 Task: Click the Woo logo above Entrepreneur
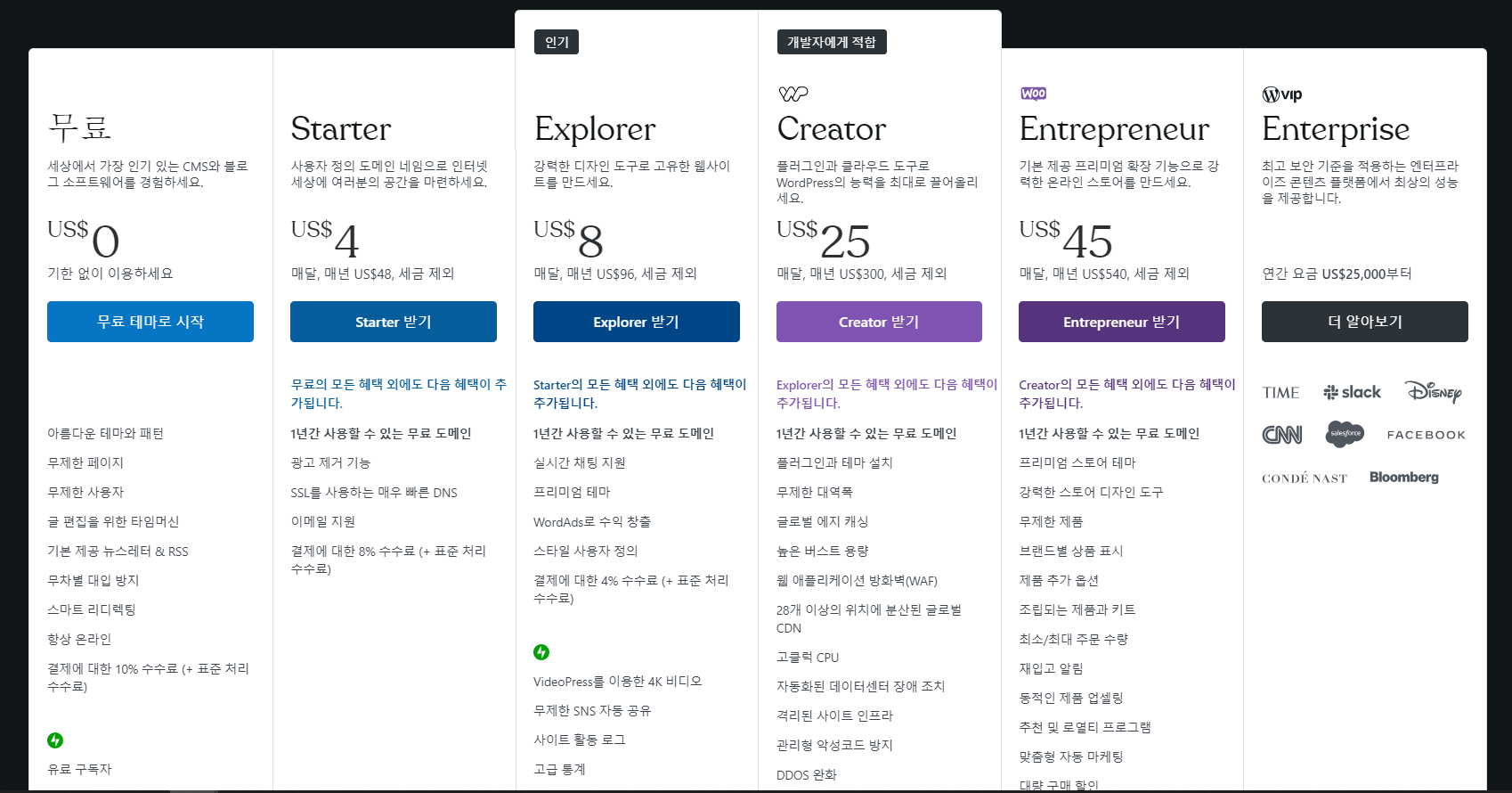click(1033, 94)
